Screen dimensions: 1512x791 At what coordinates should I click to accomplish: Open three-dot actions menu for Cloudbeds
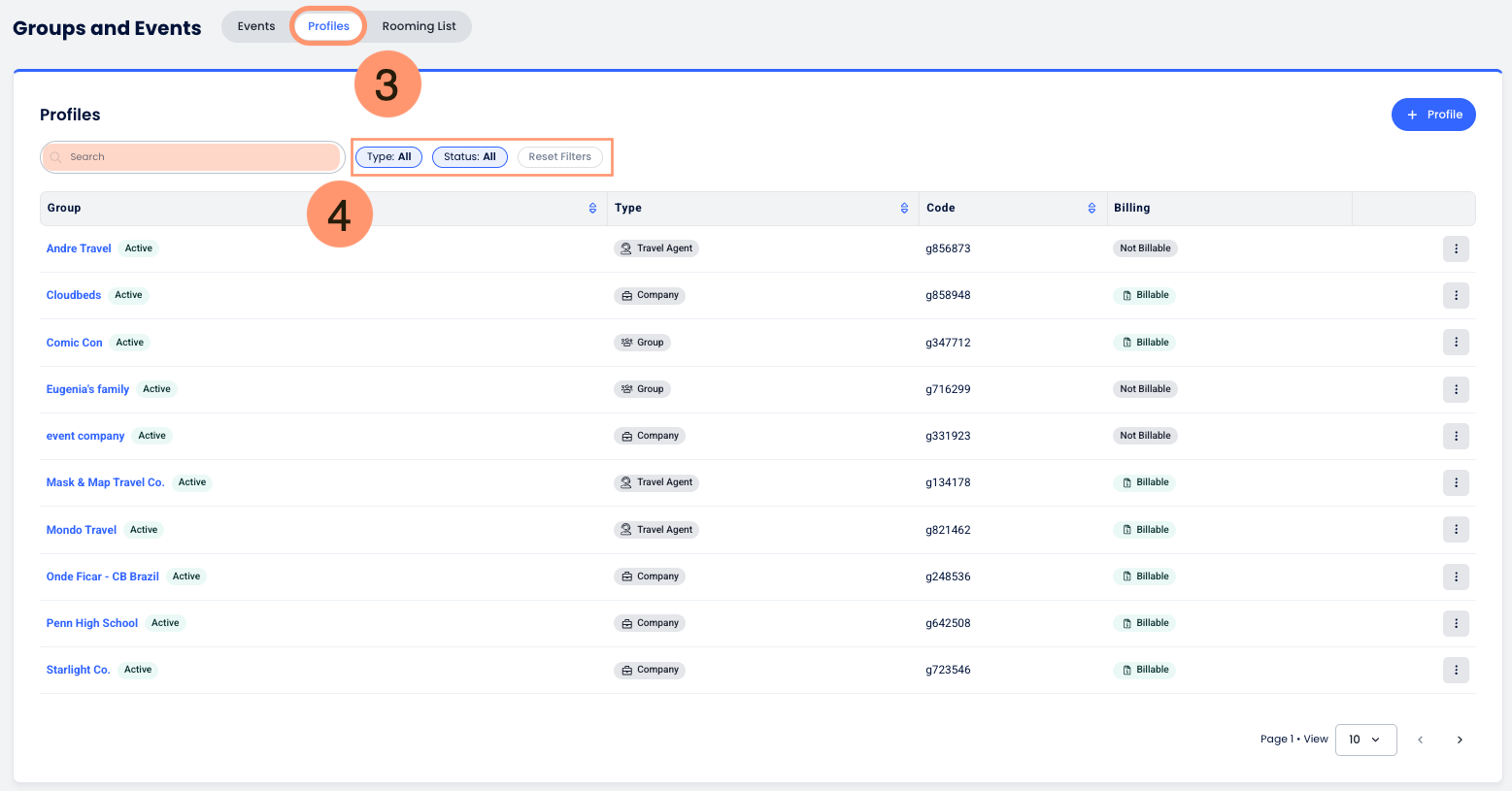point(1455,295)
